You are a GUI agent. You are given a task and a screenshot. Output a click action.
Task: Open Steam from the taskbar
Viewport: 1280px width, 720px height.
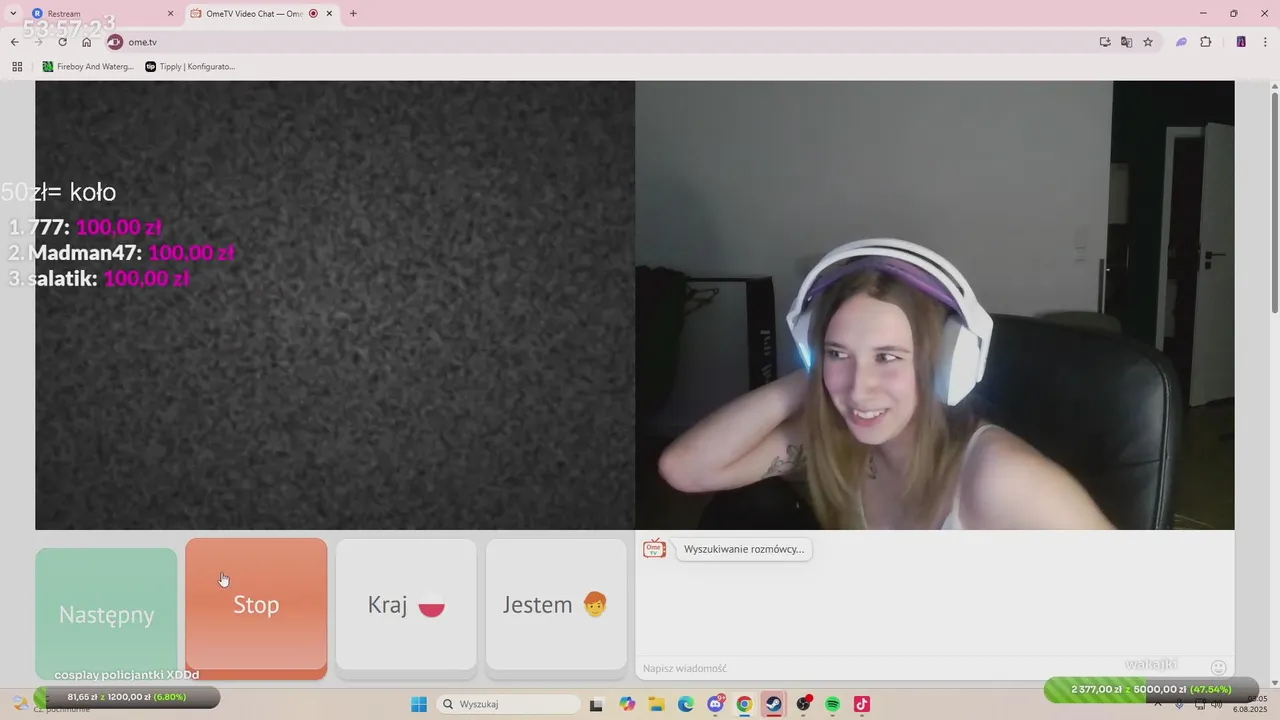(x=774, y=704)
